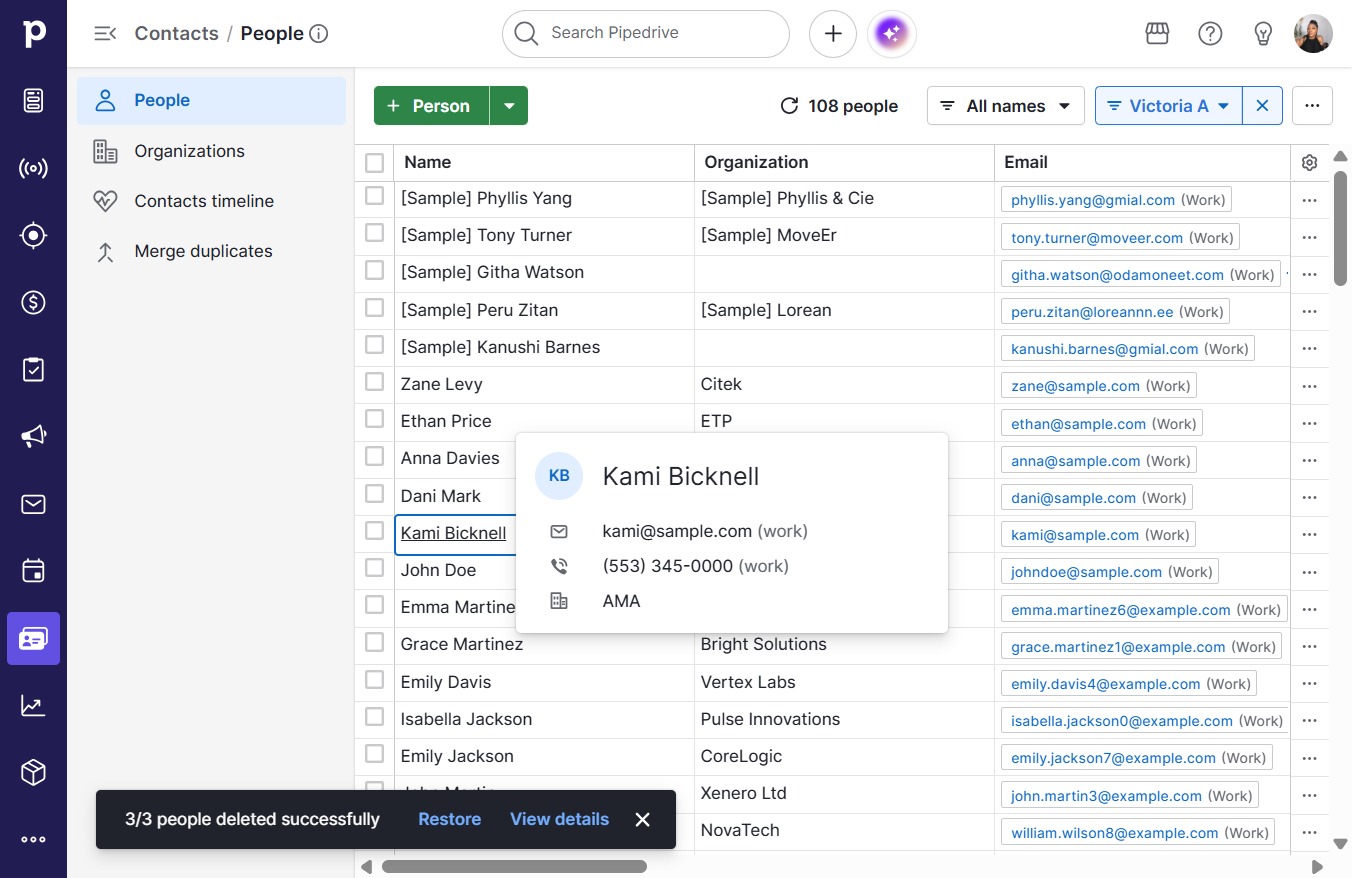Check the Anna Davies row checkbox
This screenshot has height=878, width=1352.
pos(375,456)
